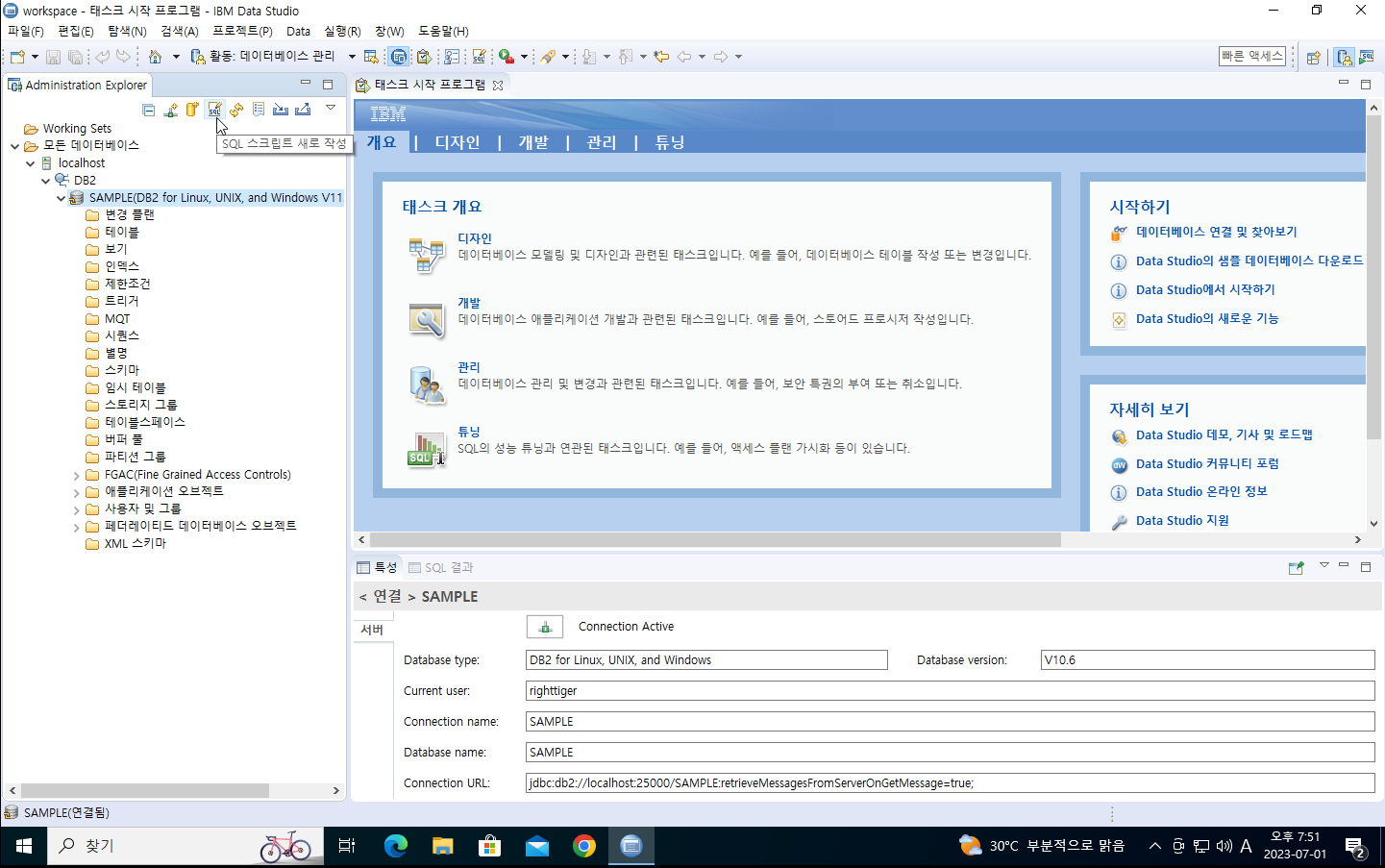Toggle the highlighted database toolbar button
The height and width of the screenshot is (868, 1385).
(x=398, y=57)
